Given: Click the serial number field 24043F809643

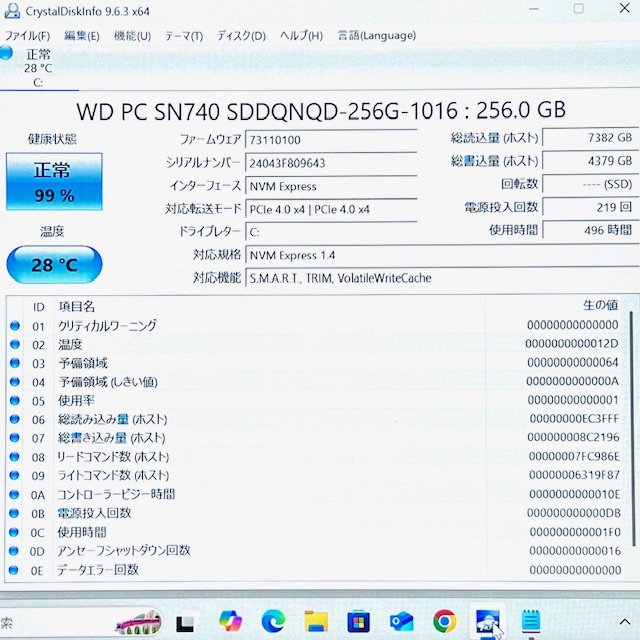Looking at the screenshot, I should pyautogui.click(x=331, y=163).
